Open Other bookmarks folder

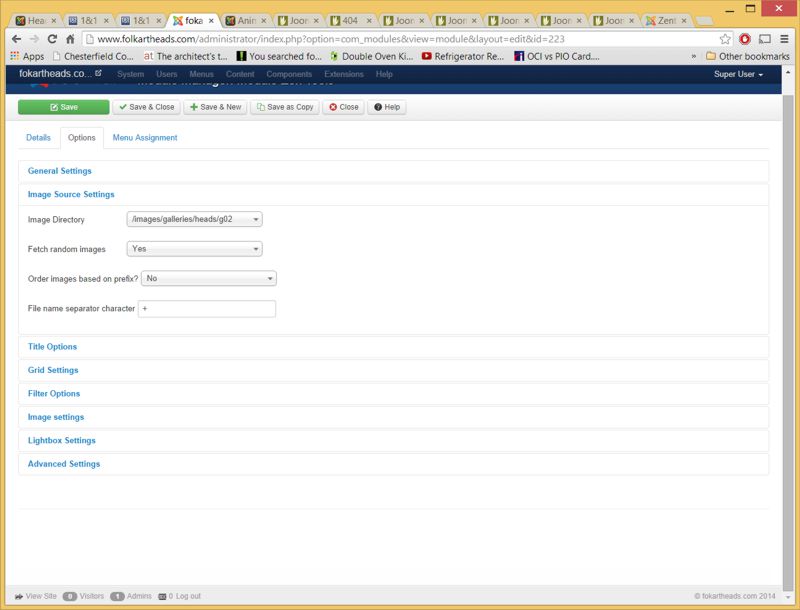click(x=747, y=56)
